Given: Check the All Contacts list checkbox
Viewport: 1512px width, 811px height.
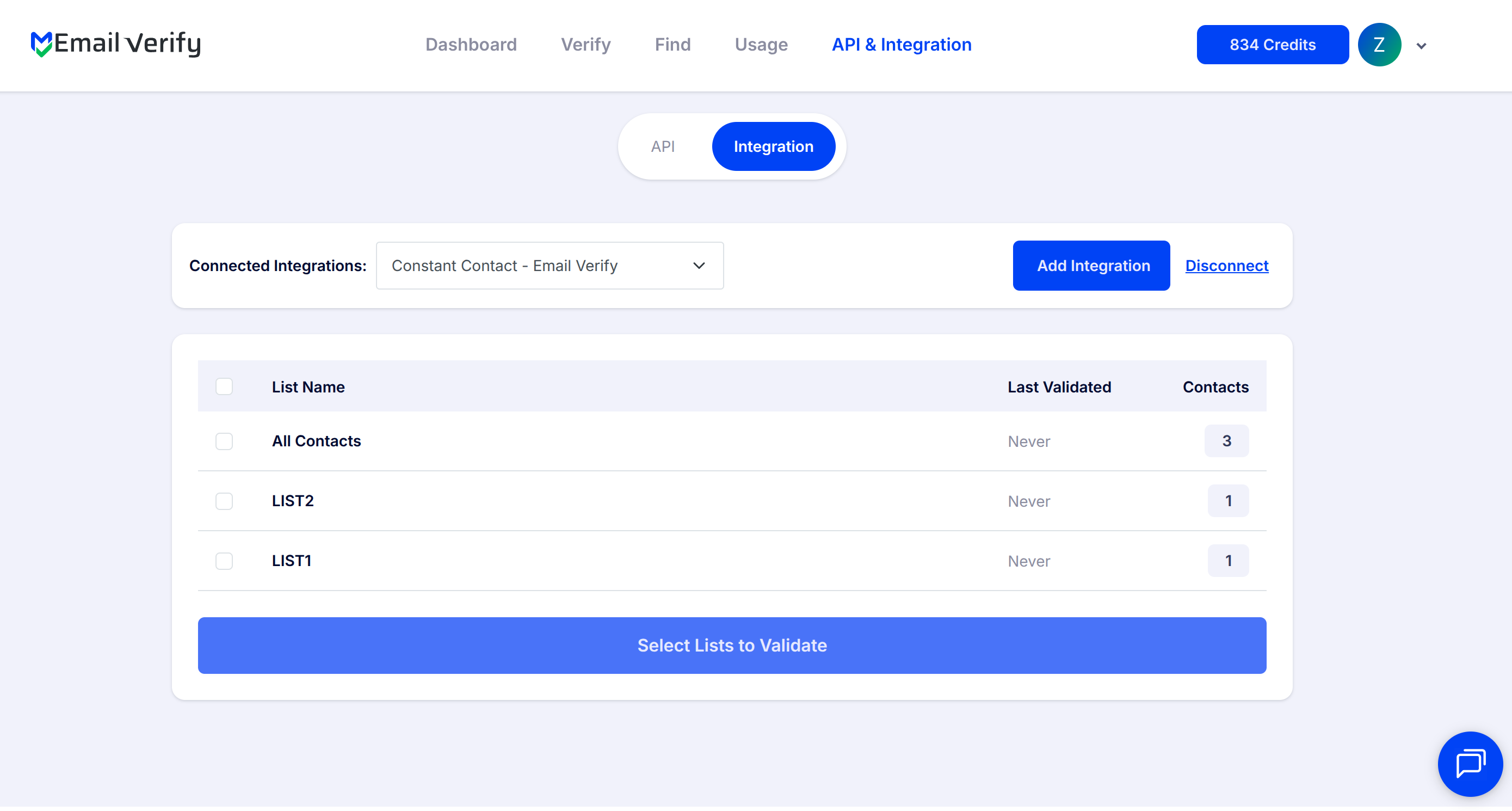Looking at the screenshot, I should 224,441.
